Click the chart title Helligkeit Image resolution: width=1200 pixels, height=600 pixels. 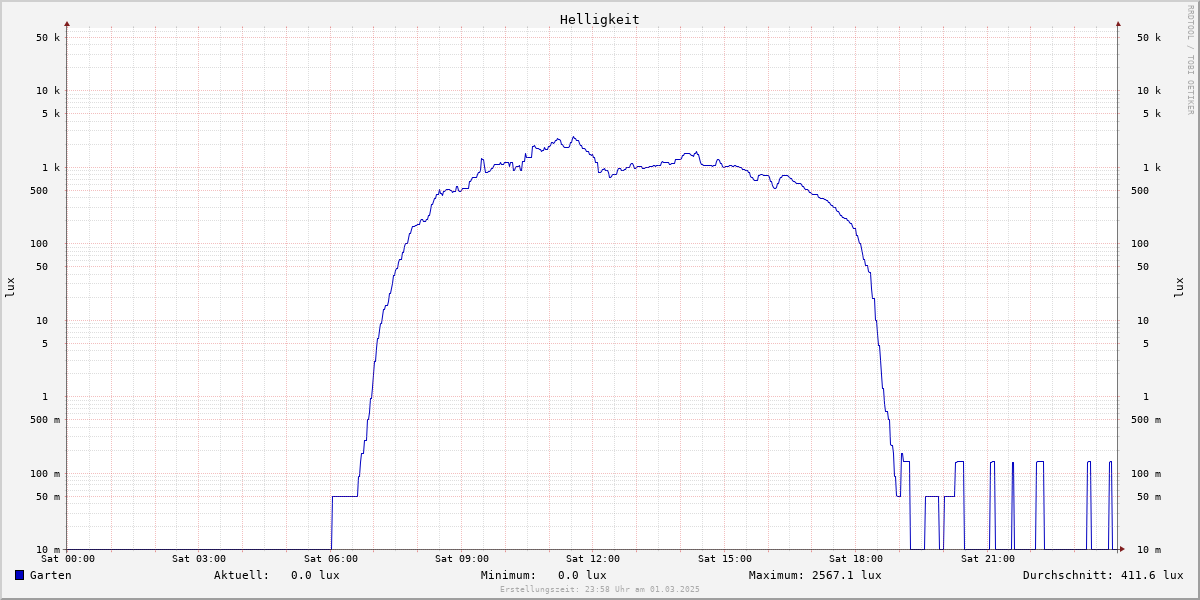pos(600,19)
